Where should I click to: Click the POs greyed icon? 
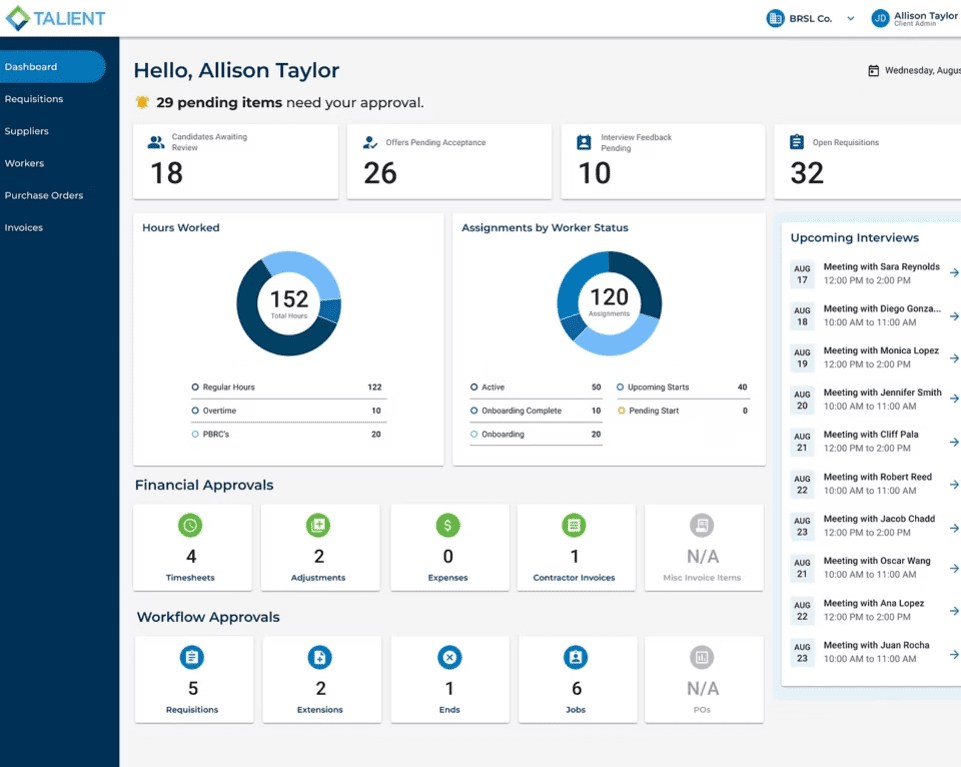click(702, 657)
